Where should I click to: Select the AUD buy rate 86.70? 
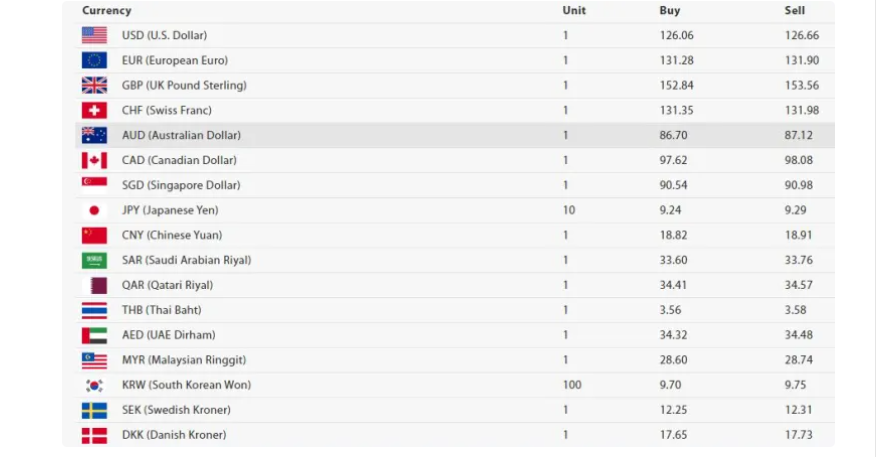(x=673, y=135)
